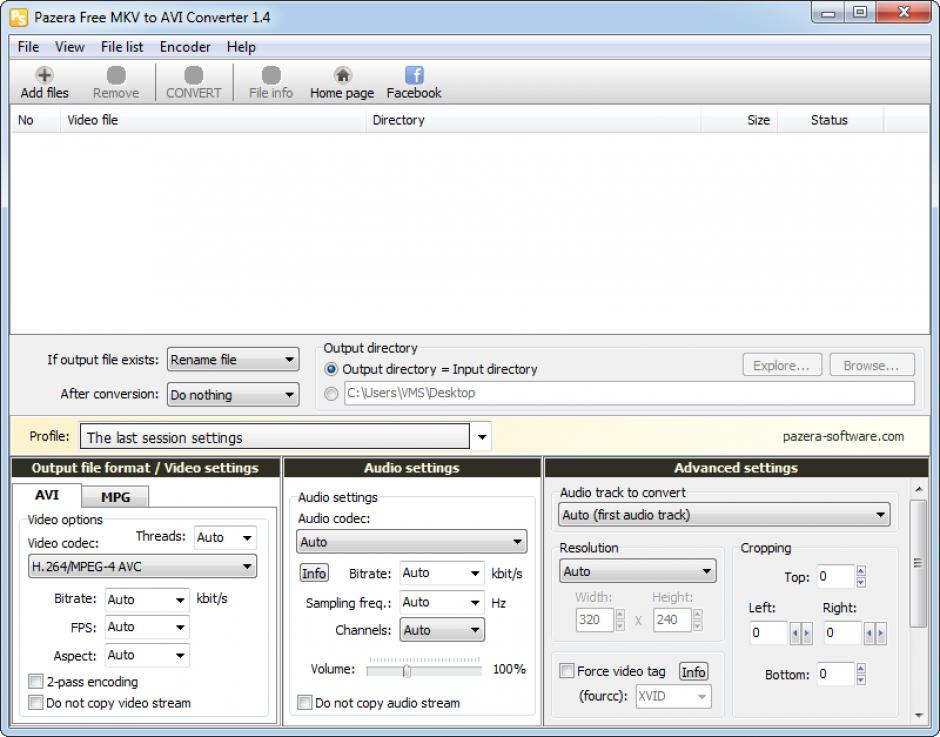Click the cropping Bottom value field
Viewport: 940px width, 737px height.
click(835, 674)
